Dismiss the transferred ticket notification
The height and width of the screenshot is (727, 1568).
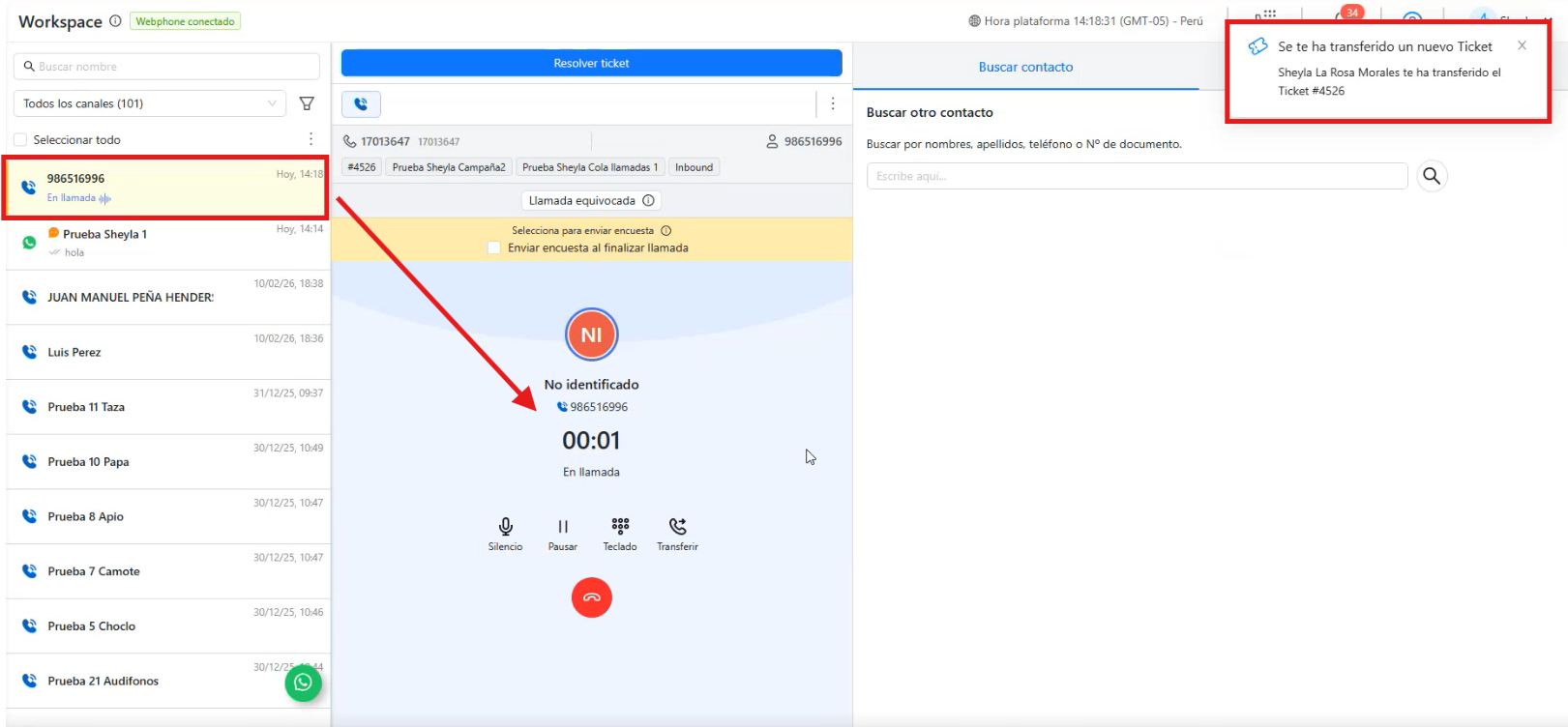[1522, 45]
